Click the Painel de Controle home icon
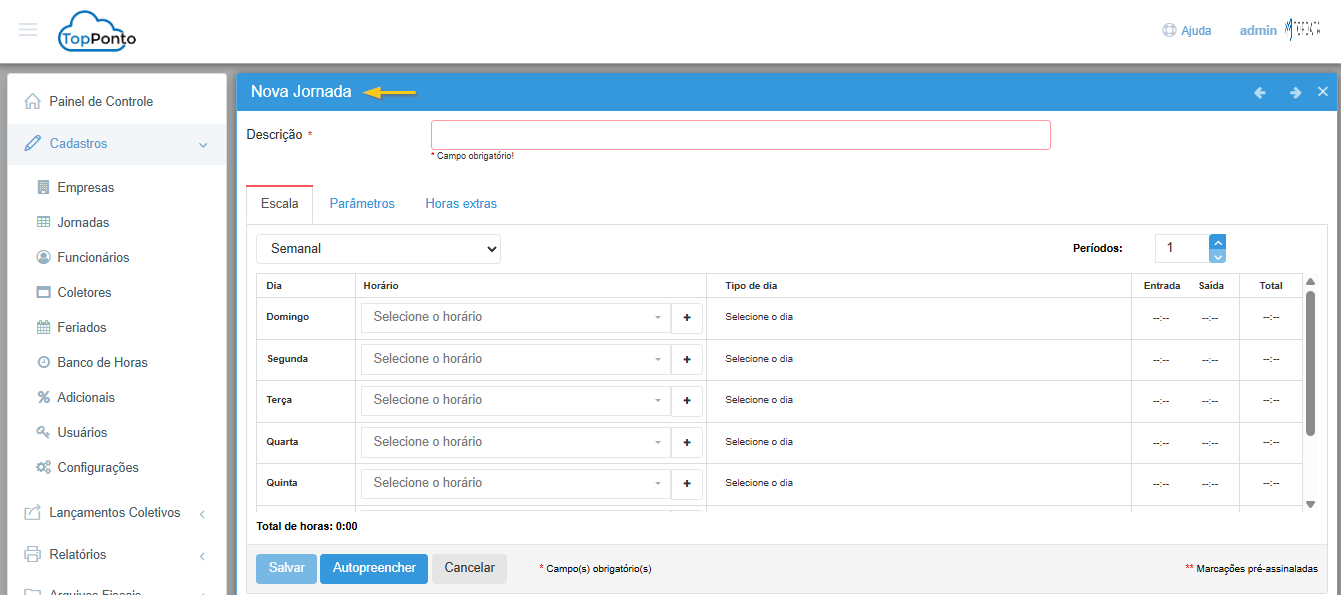 [x=33, y=101]
